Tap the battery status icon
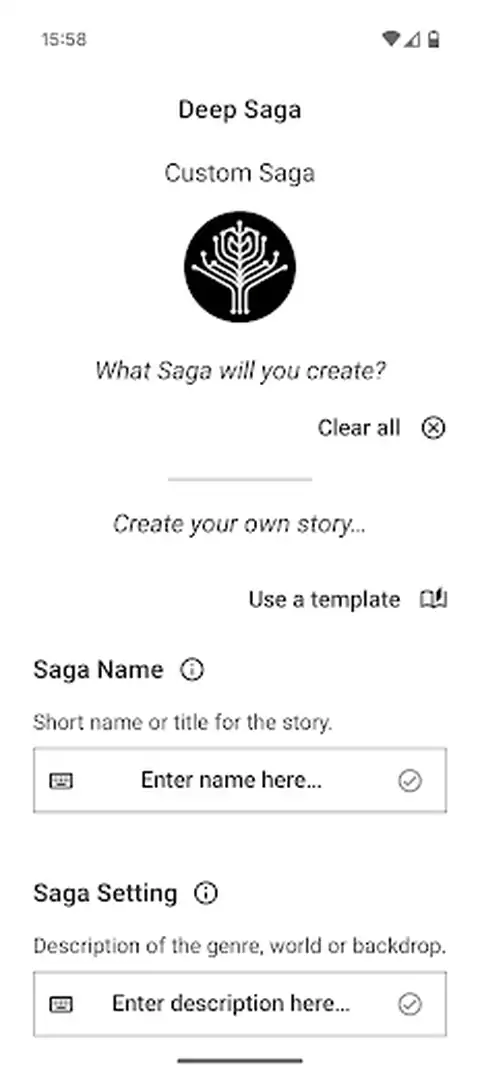The width and height of the screenshot is (480, 1075). click(x=433, y=40)
